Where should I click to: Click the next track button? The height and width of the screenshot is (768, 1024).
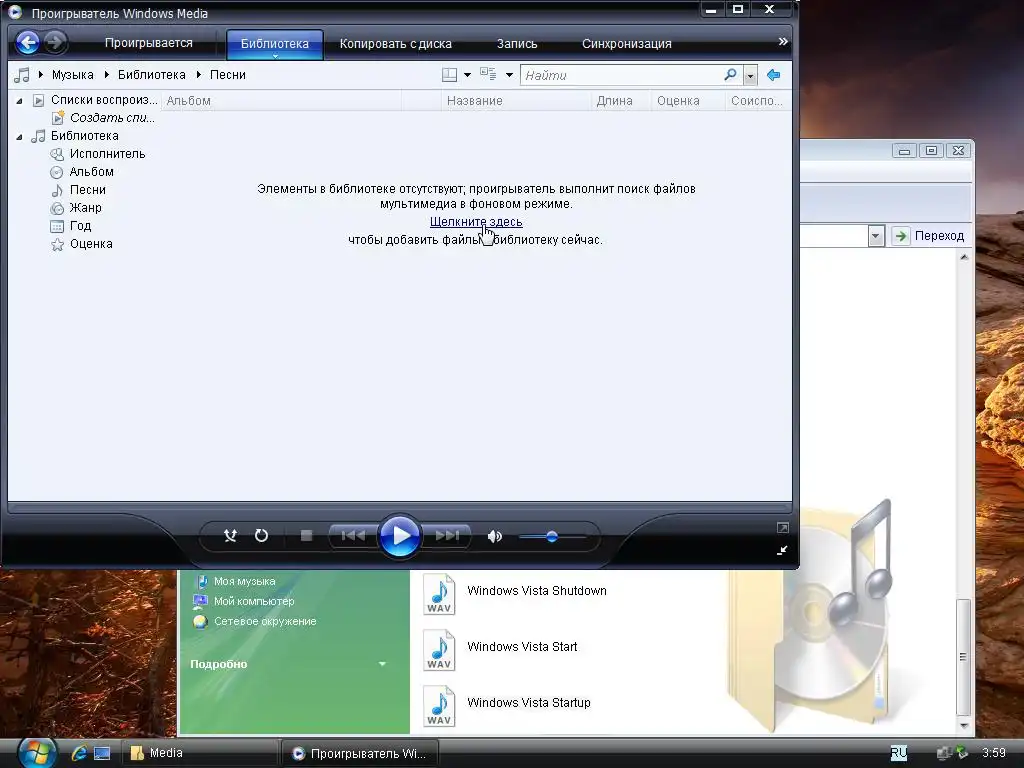[447, 536]
